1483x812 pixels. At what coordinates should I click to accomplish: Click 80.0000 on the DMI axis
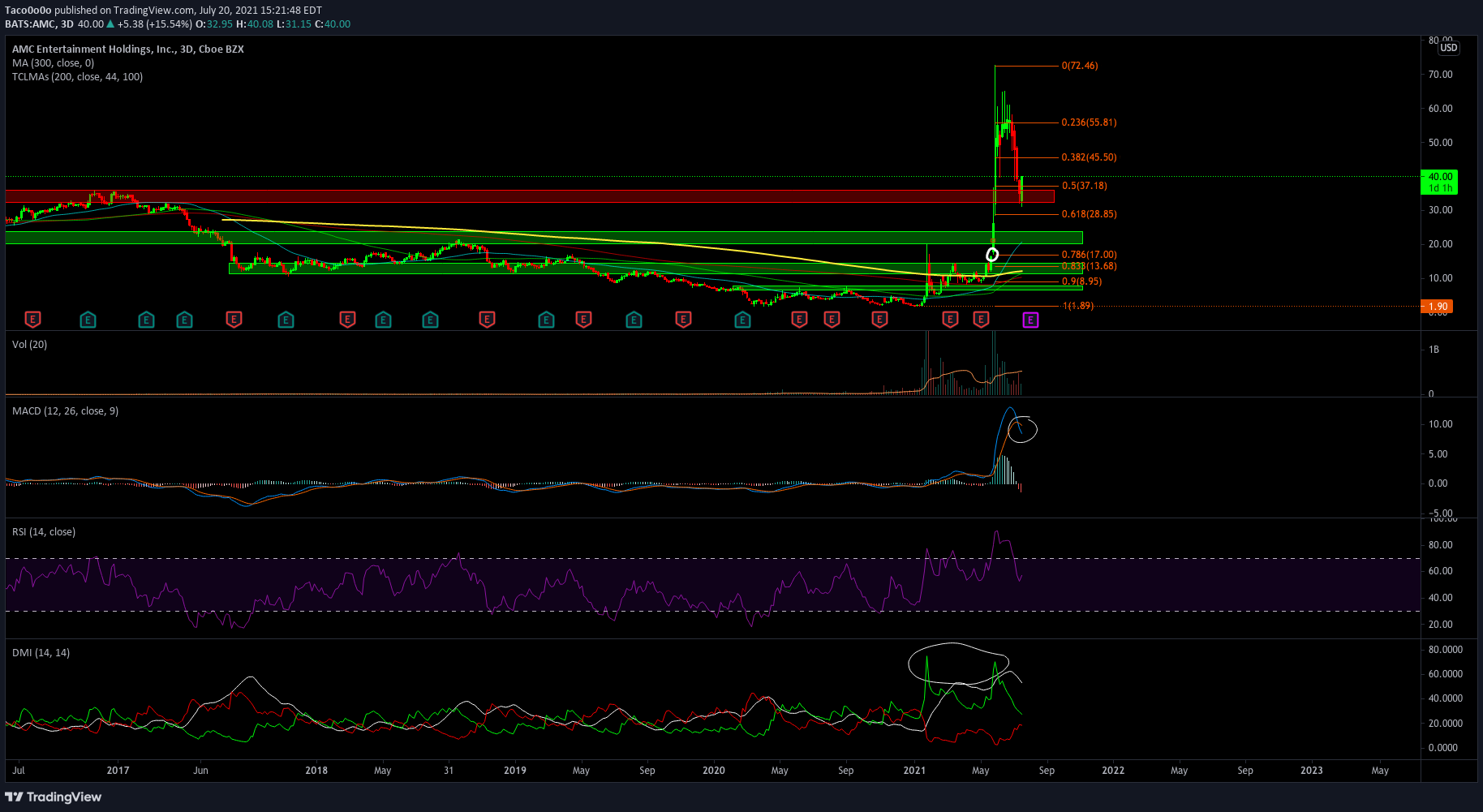[1446, 650]
